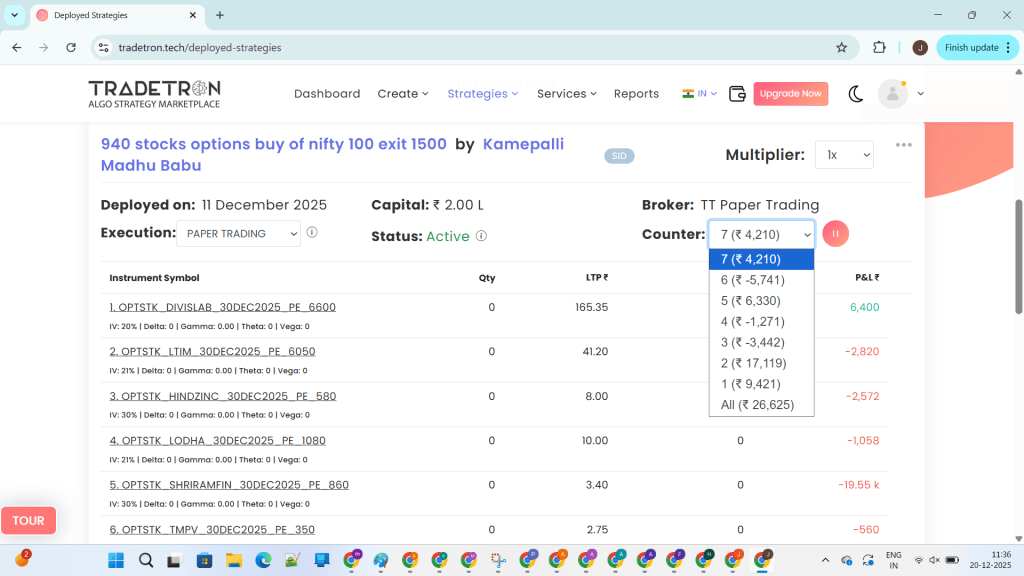This screenshot has width=1024, height=576.
Task: Click the info icon next to Active status
Action: 481,236
